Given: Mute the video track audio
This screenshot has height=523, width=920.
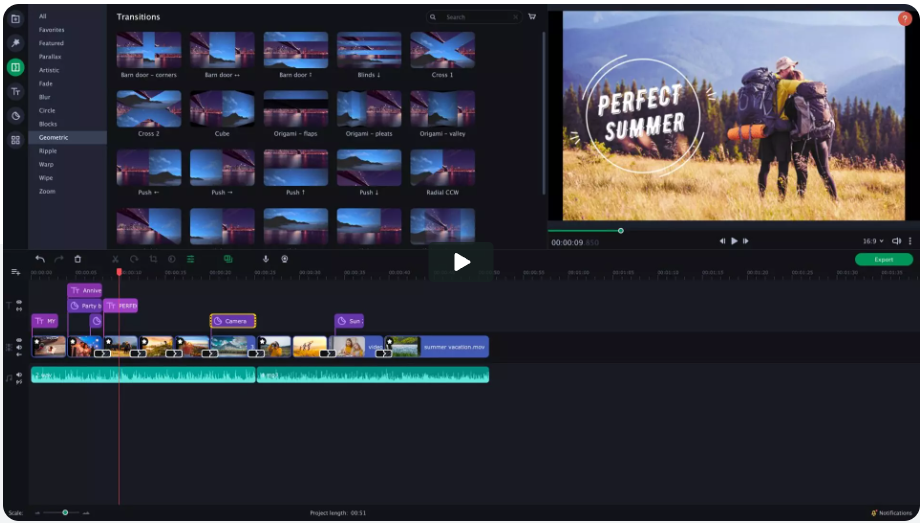Looking at the screenshot, I should (x=19, y=347).
